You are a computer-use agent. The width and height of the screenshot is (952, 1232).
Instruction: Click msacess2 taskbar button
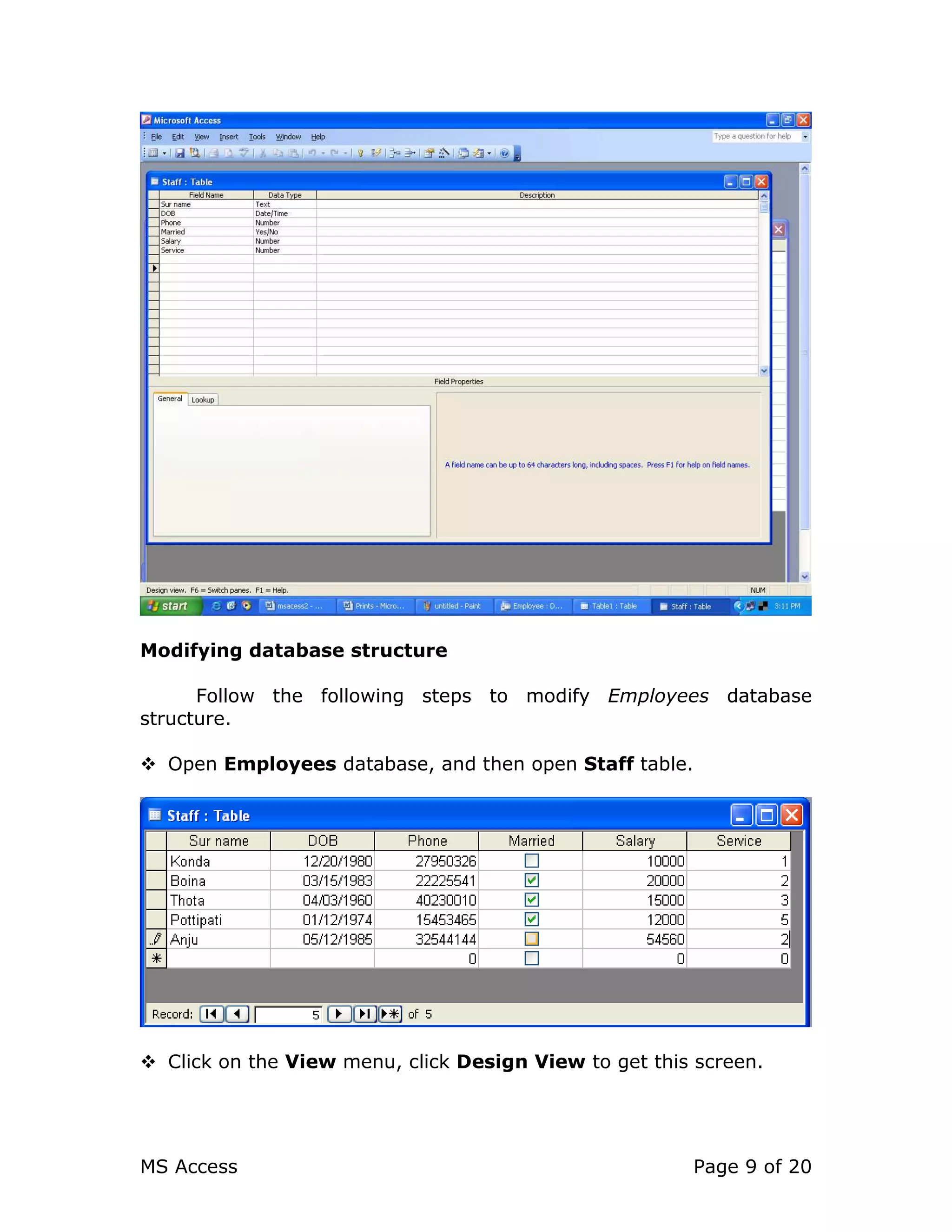[299, 606]
